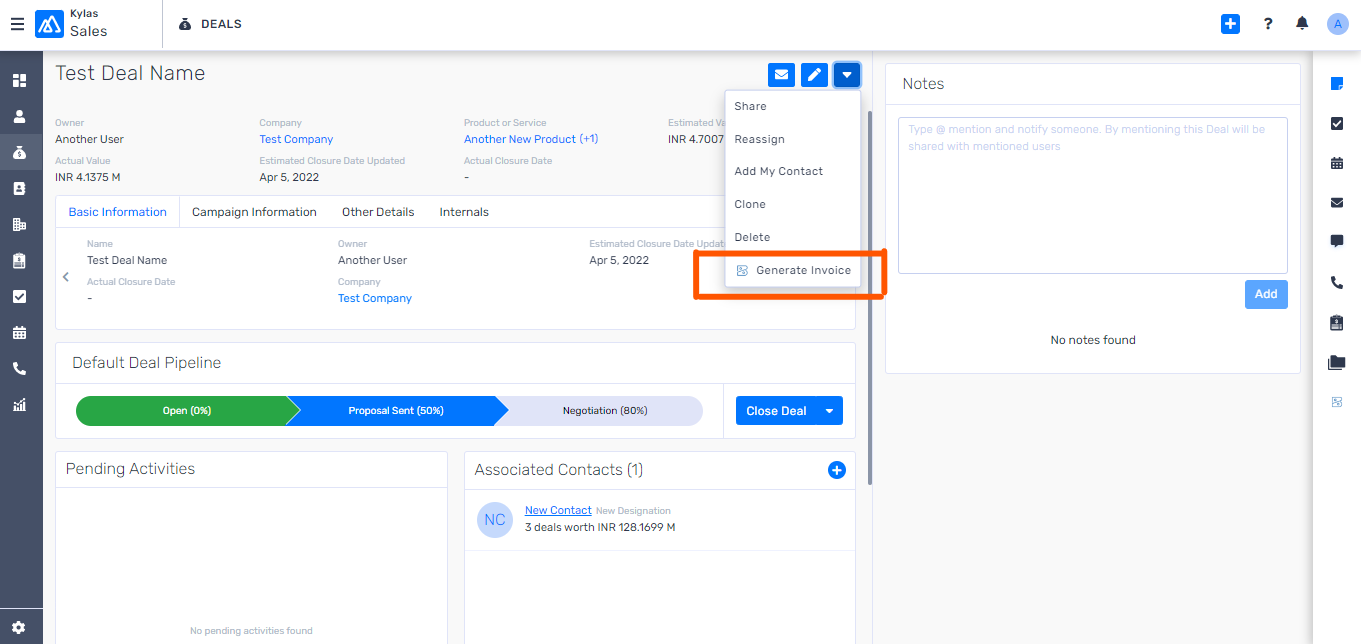
Task: Click the Add note button
Action: point(1266,294)
